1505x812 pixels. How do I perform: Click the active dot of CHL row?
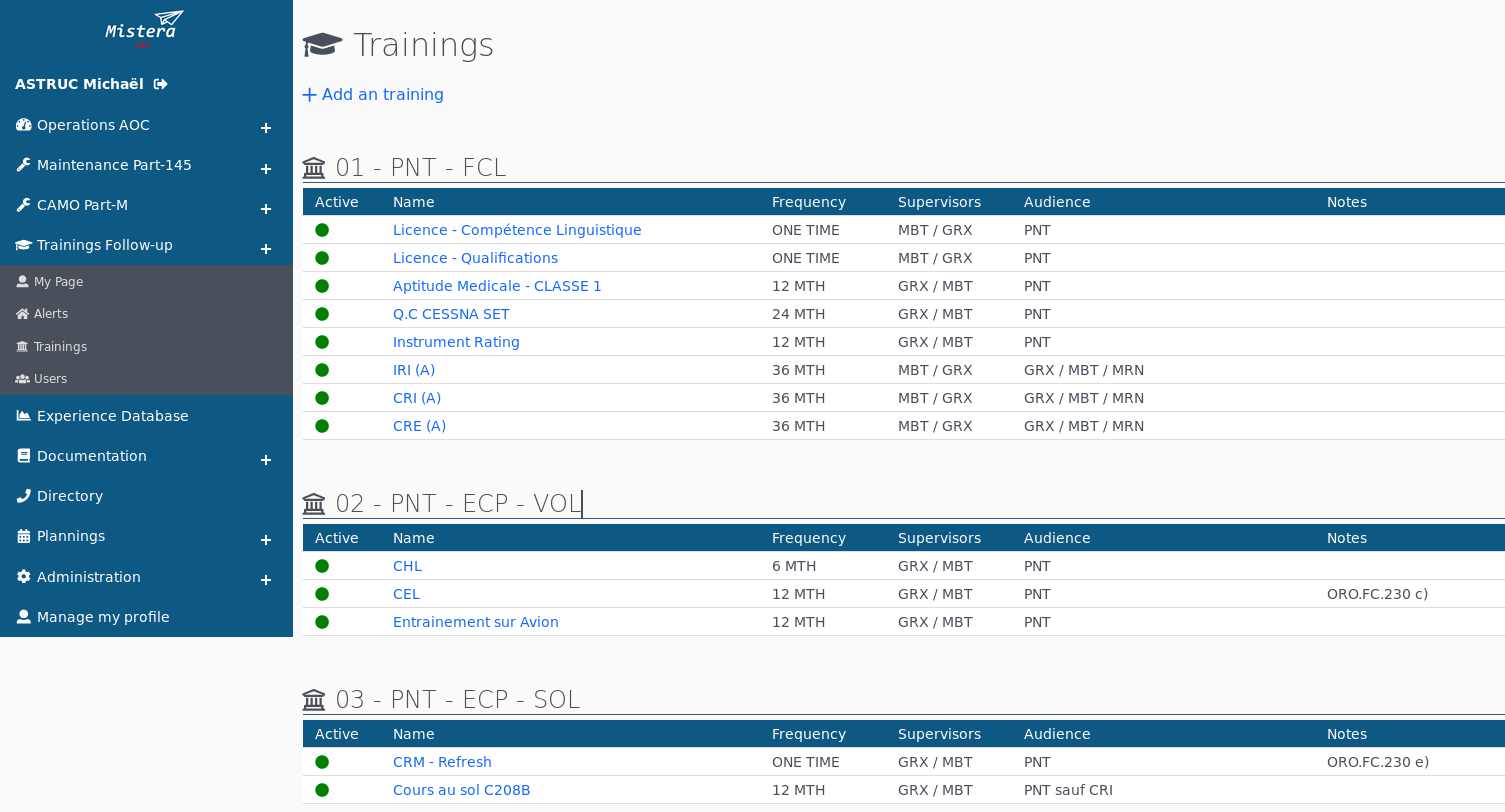pos(322,566)
